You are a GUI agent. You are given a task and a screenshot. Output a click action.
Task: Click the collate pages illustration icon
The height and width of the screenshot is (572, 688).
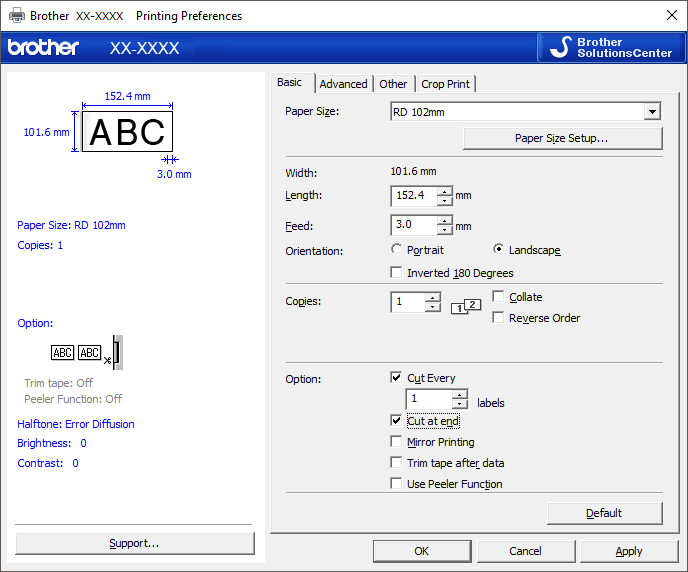point(466,307)
